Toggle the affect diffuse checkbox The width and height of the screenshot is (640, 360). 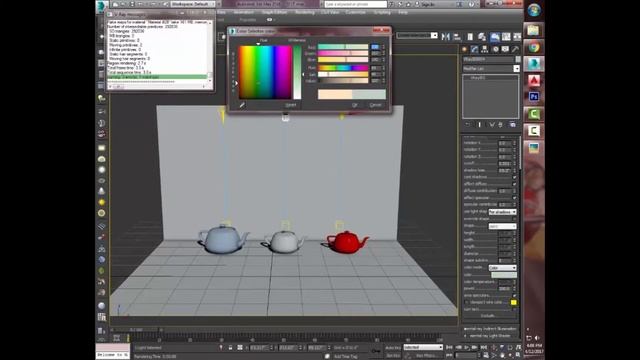tap(514, 184)
